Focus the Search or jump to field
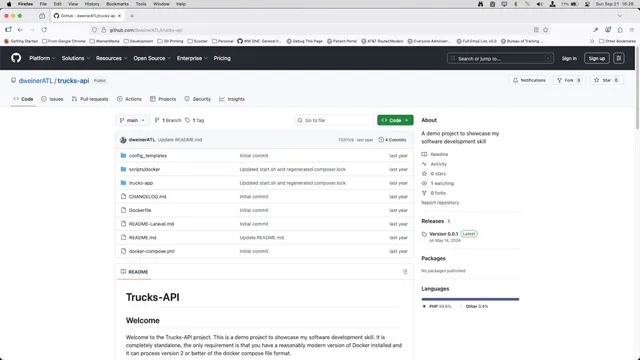The image size is (640, 360). (500, 58)
